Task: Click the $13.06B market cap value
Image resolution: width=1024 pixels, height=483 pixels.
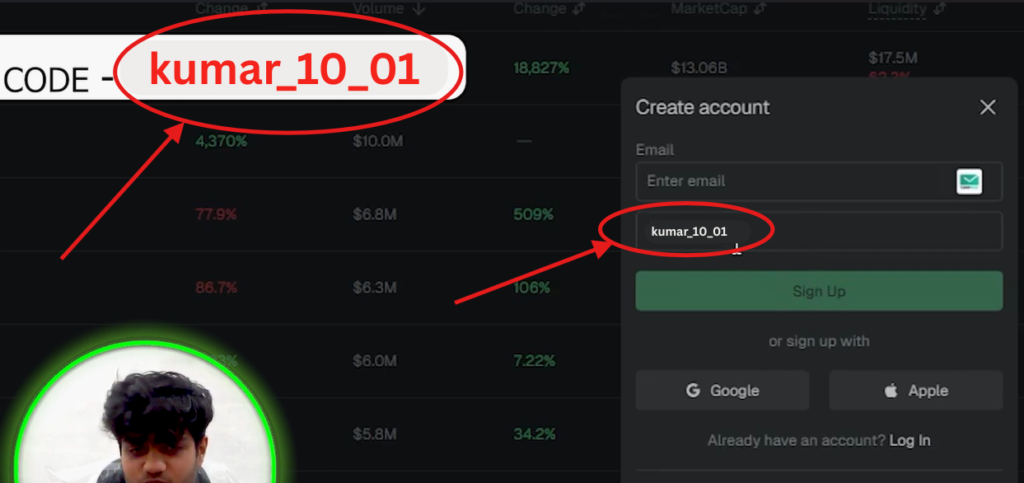Action: (699, 68)
